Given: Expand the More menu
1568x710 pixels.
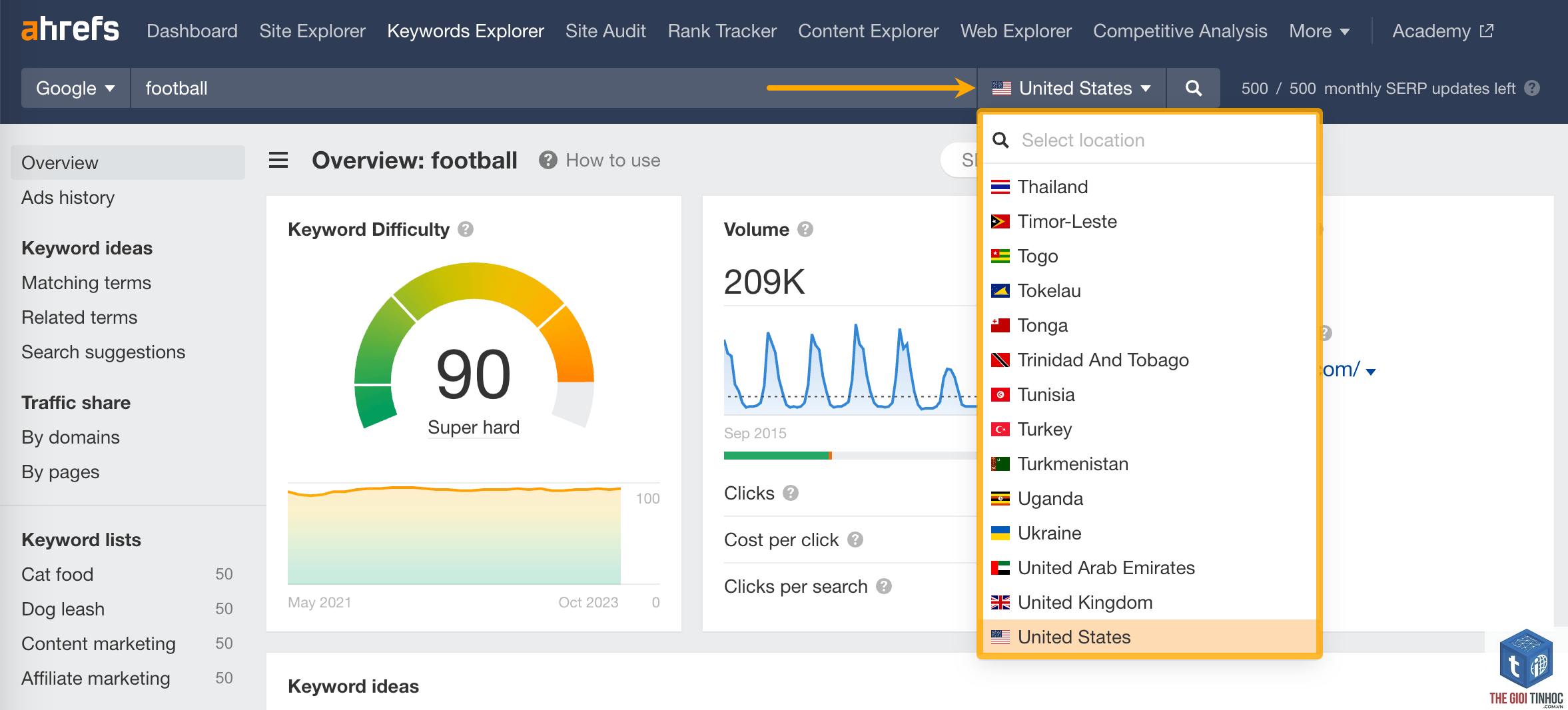Looking at the screenshot, I should [1319, 31].
